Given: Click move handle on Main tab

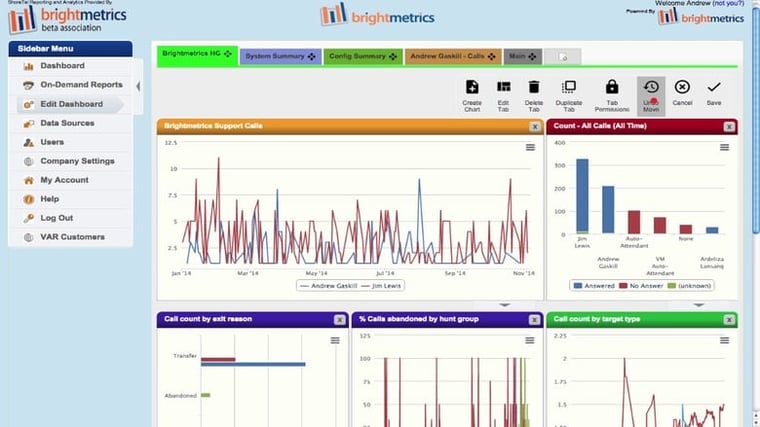Looking at the screenshot, I should coord(533,57).
